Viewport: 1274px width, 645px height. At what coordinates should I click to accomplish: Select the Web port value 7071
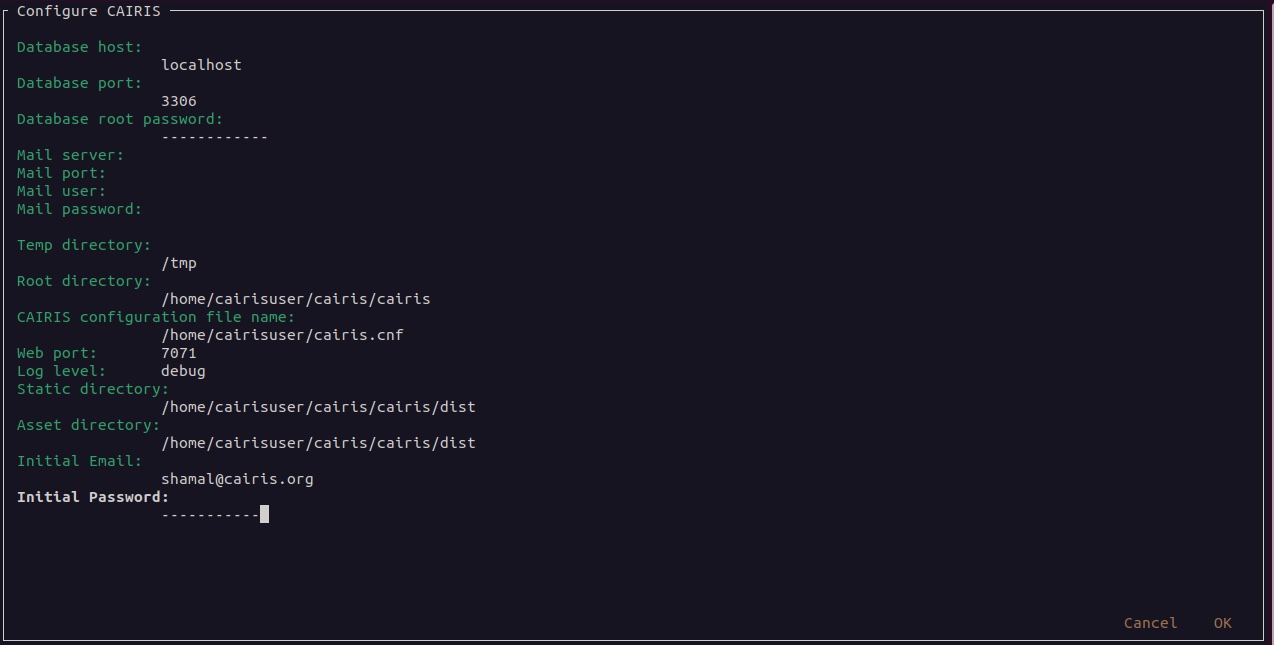pos(179,353)
